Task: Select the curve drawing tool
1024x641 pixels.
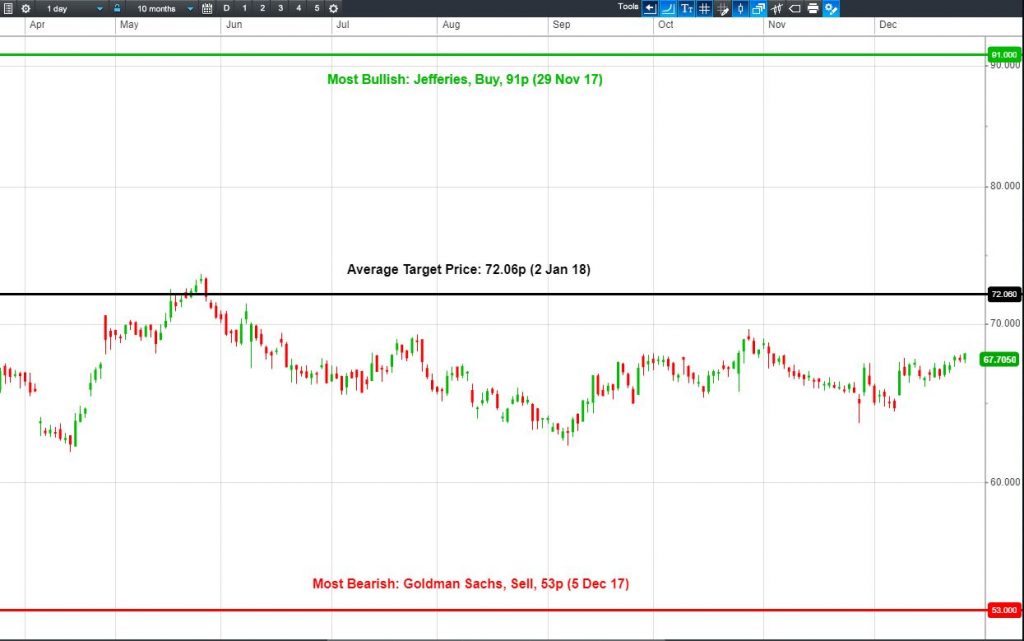Action: pos(668,8)
